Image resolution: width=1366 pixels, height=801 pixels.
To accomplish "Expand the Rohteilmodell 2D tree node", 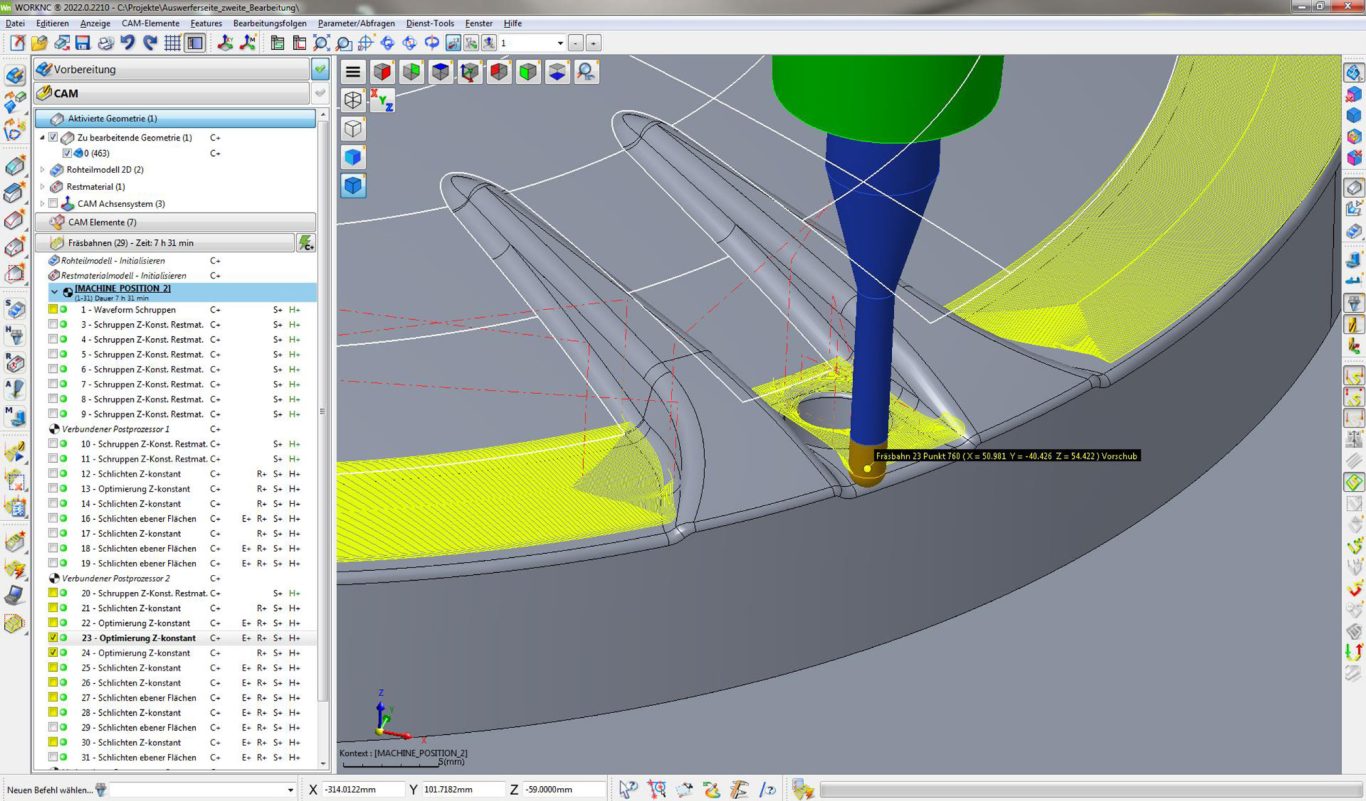I will (x=42, y=170).
